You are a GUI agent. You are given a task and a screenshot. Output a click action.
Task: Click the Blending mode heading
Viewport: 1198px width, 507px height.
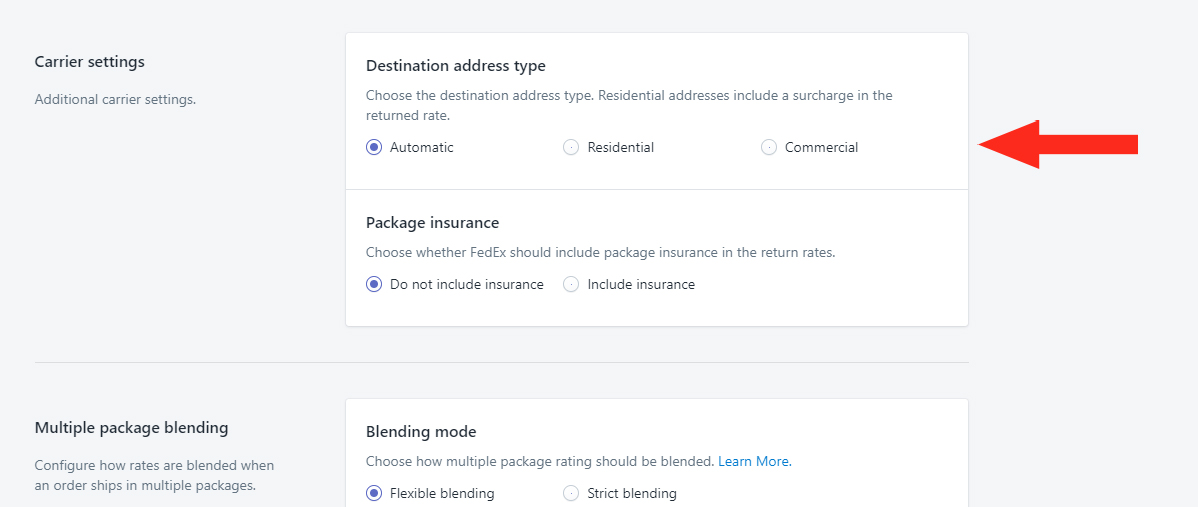click(x=421, y=432)
